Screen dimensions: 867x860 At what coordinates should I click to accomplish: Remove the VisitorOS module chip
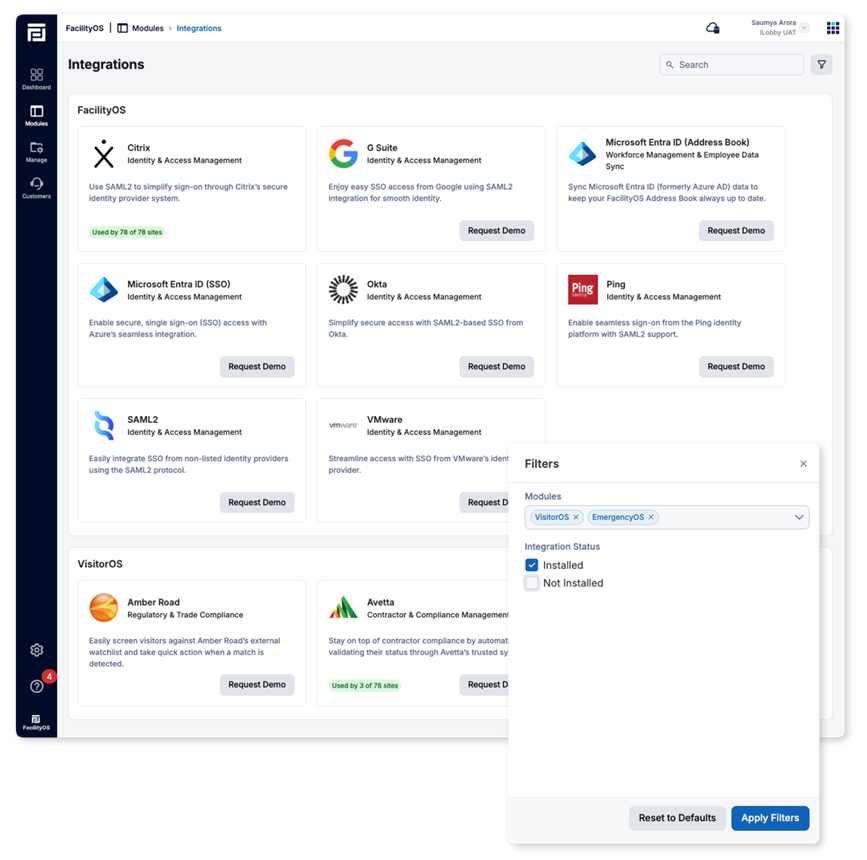576,517
